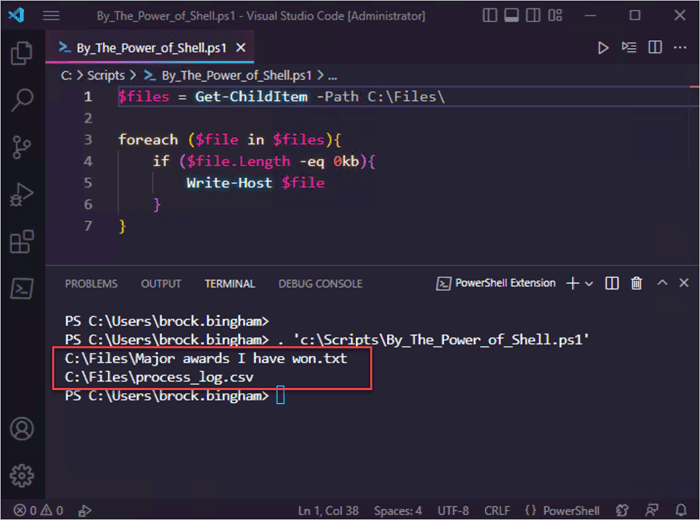This screenshot has width=700, height=520.
Task: Toggle the secondary side bar layout
Action: (533, 16)
